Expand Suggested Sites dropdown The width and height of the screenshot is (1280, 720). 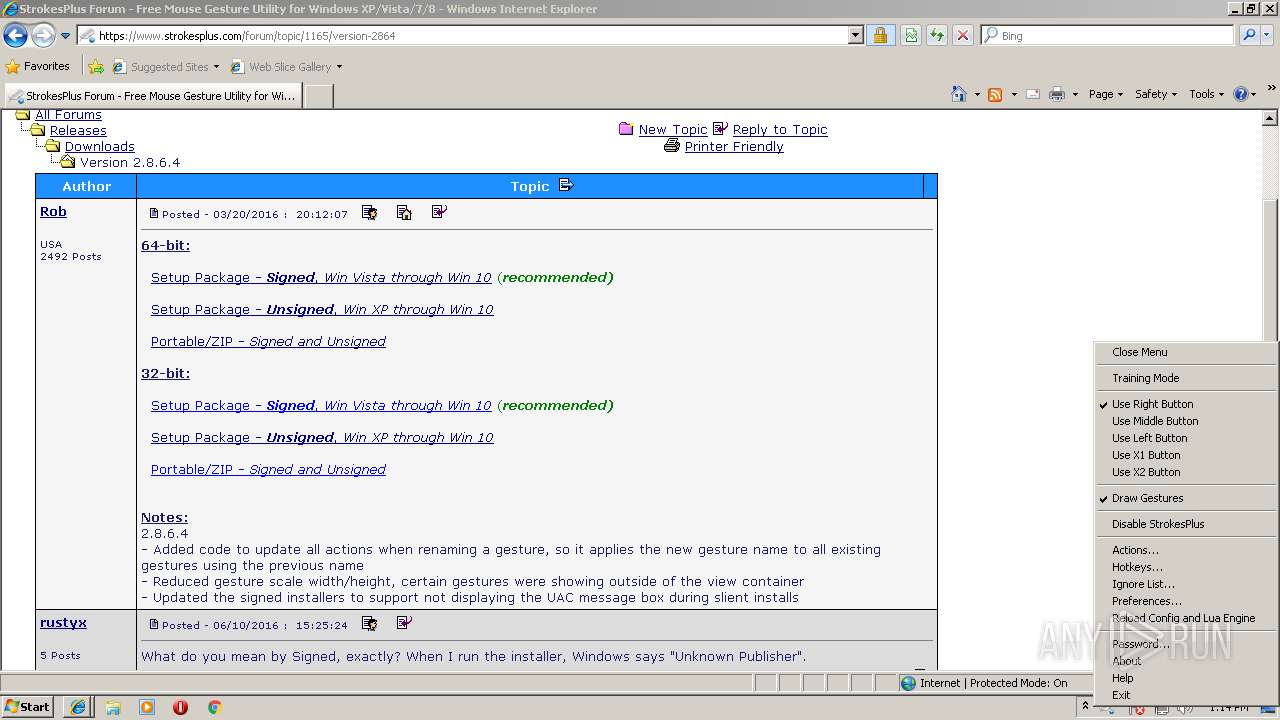(216, 67)
